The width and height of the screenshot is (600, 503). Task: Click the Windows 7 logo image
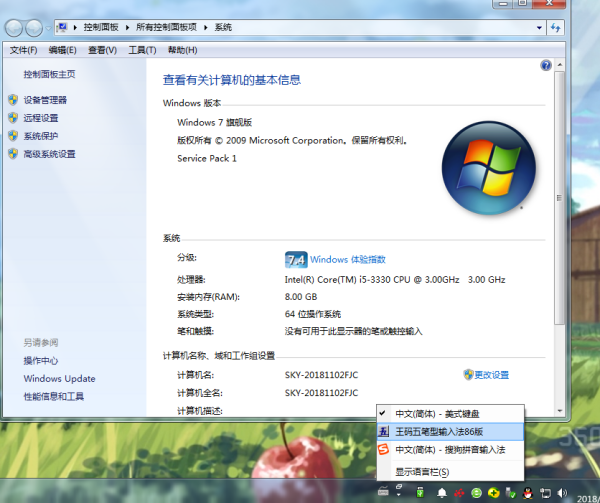click(488, 168)
